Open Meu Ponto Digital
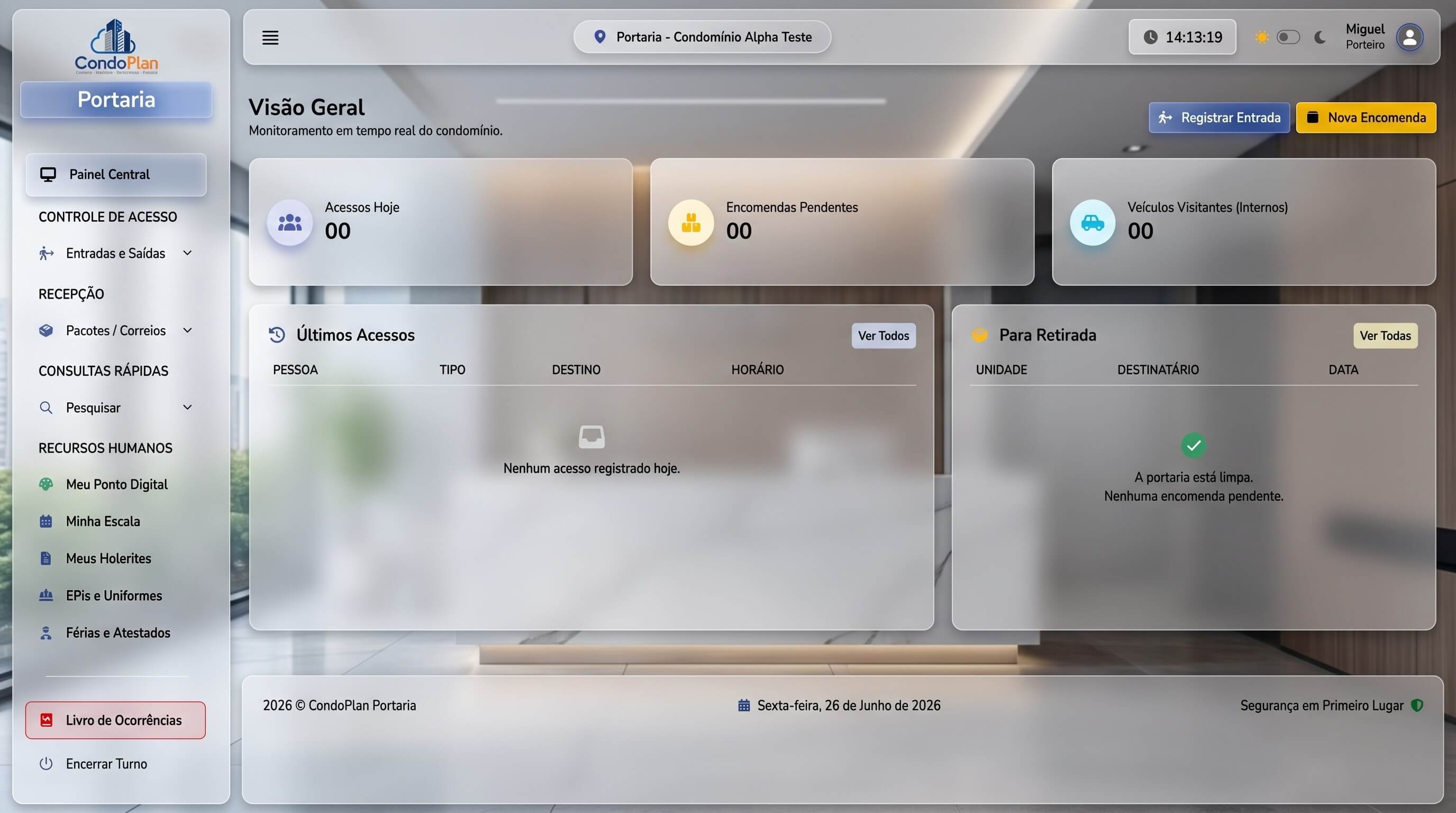 (116, 484)
